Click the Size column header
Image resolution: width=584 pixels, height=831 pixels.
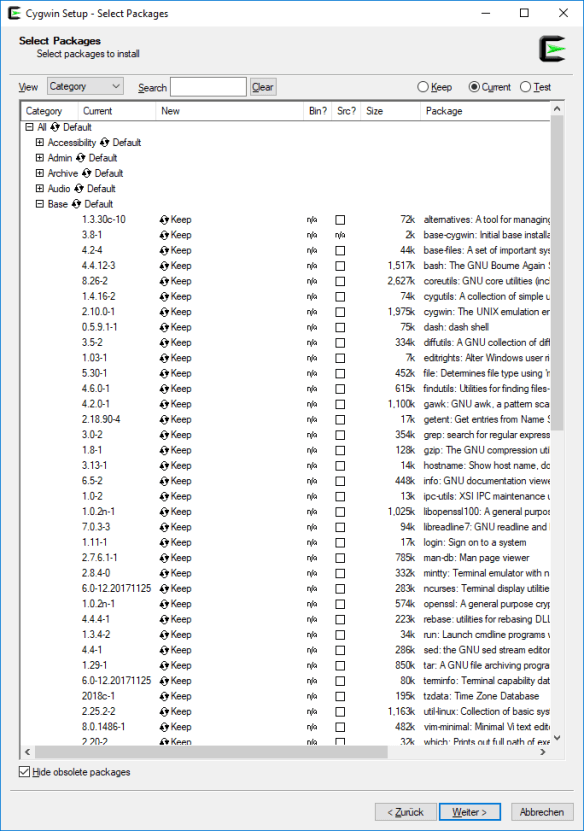(391, 111)
